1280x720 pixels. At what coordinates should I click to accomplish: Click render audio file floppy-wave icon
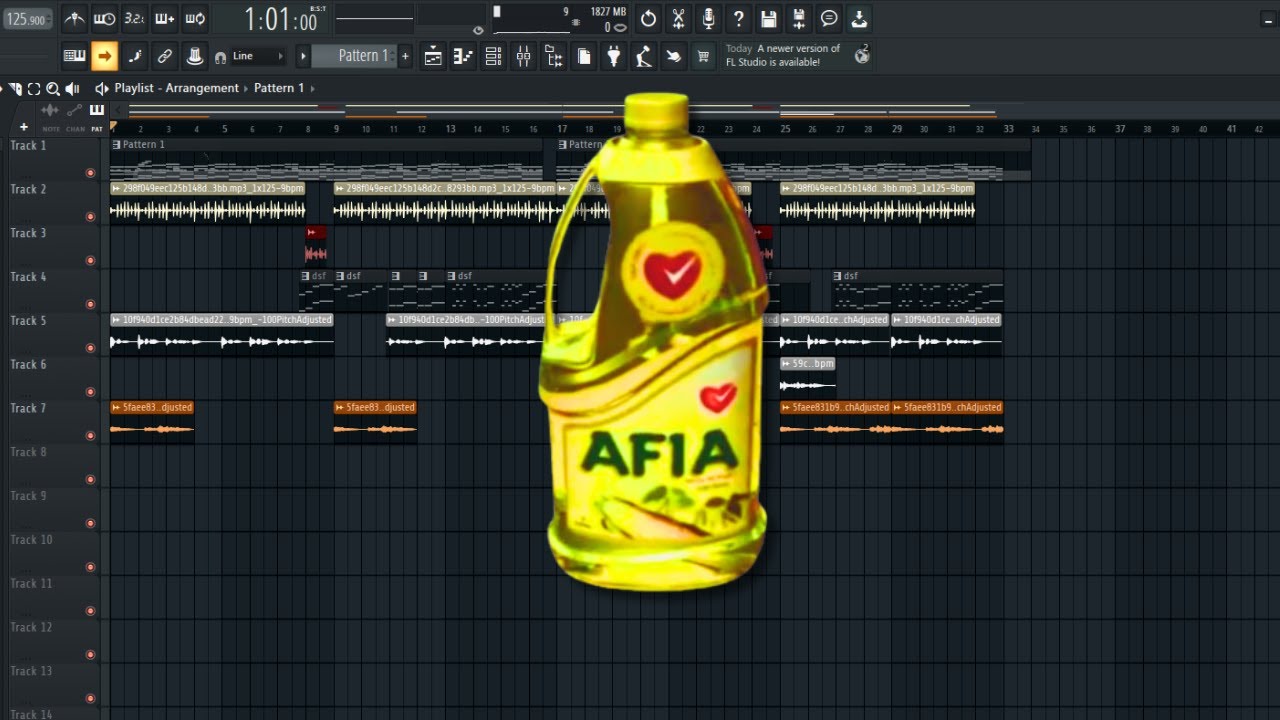point(799,18)
